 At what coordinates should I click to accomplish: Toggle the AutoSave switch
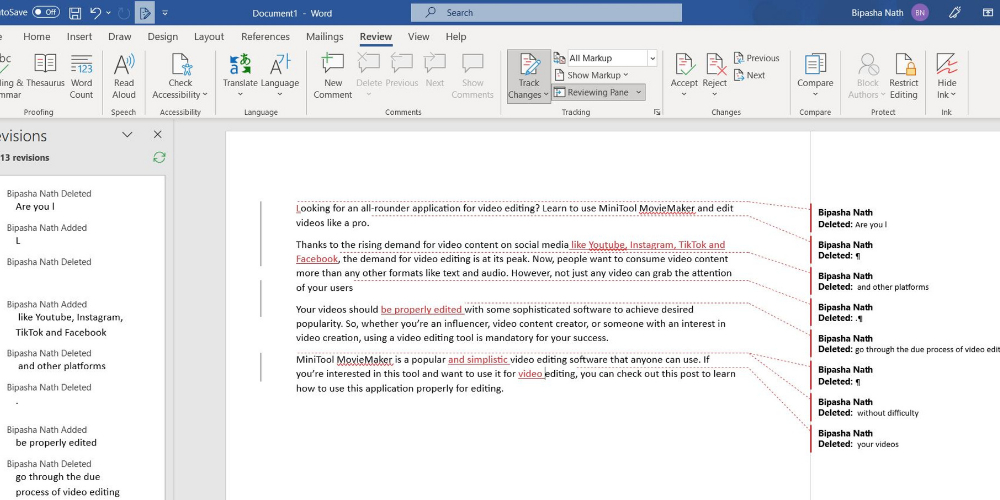pos(46,12)
